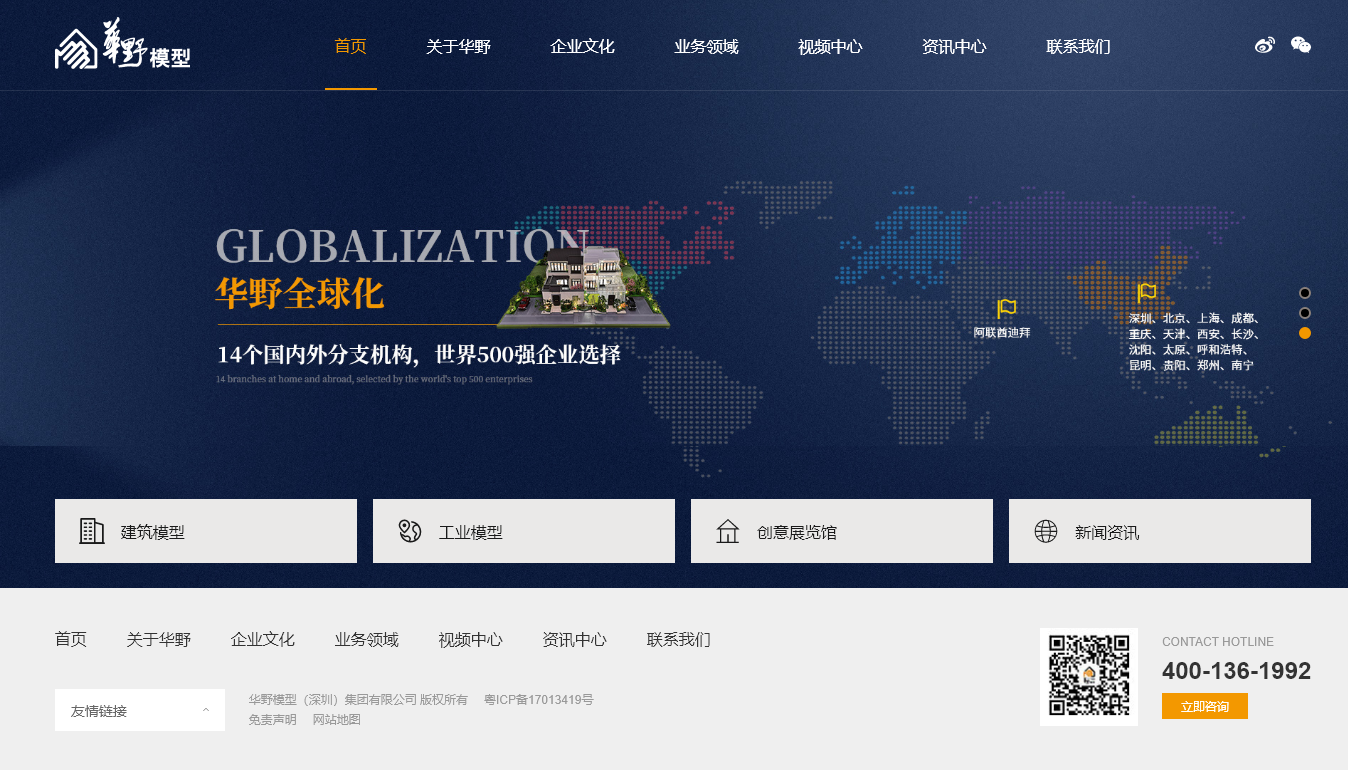Click the Huaye Model logo
The height and width of the screenshot is (770, 1348).
122,47
